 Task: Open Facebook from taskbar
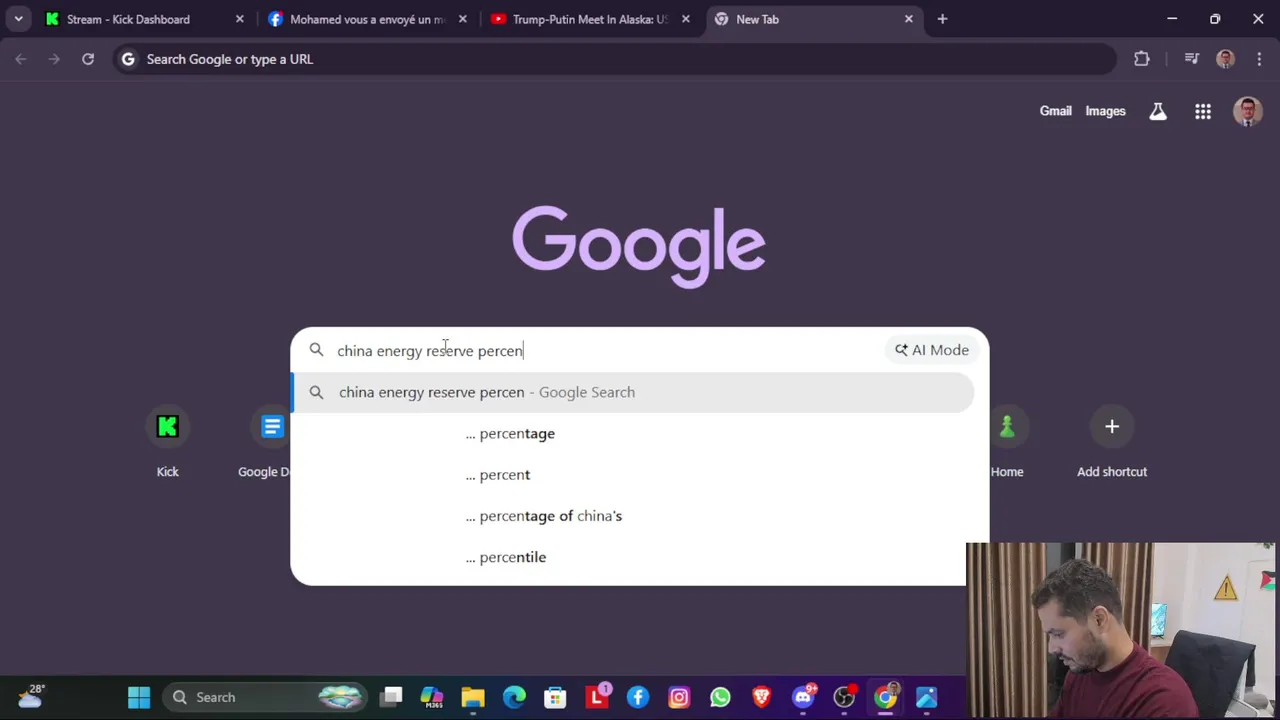(x=638, y=697)
